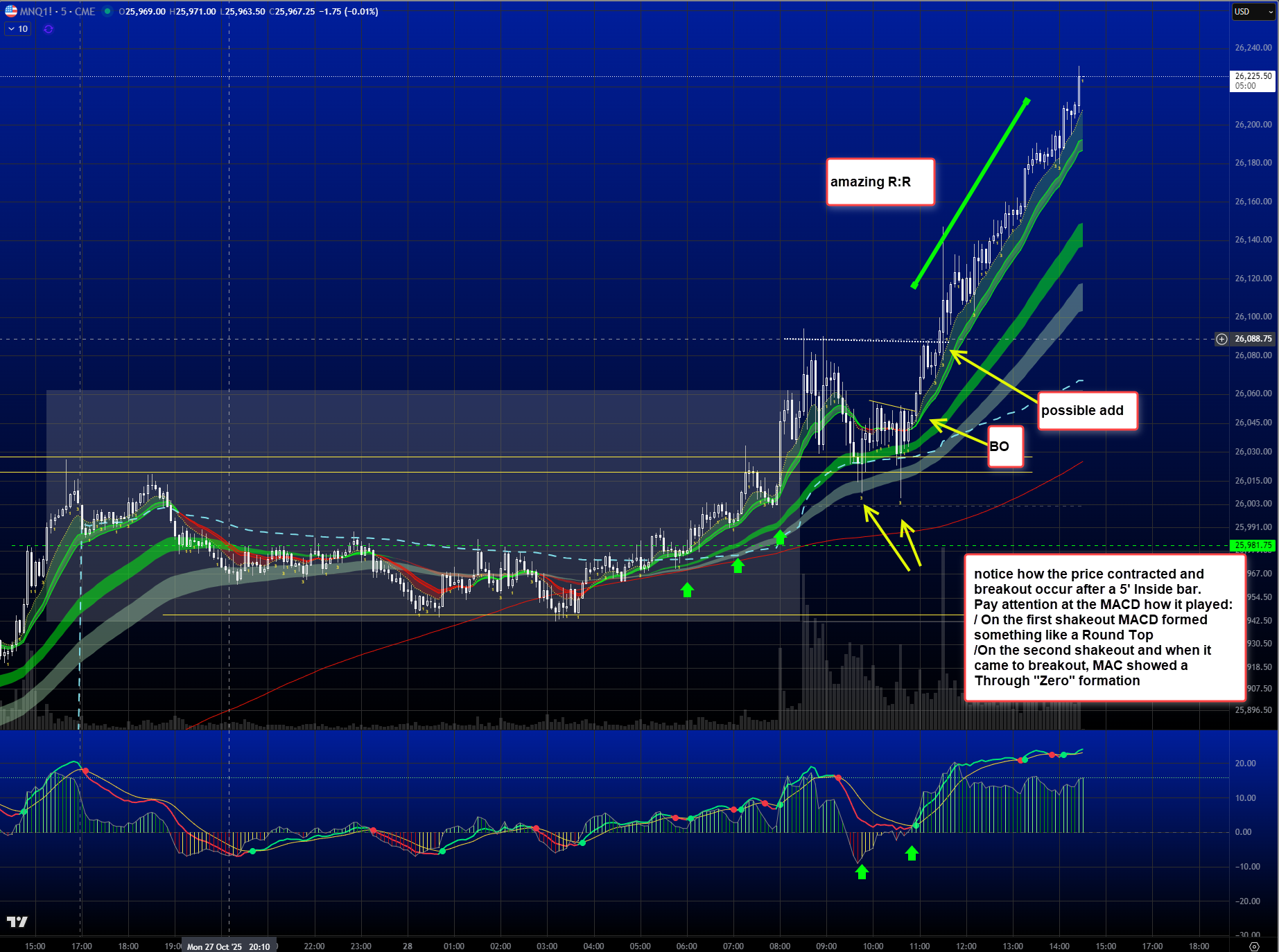The width and height of the screenshot is (1279, 952).
Task: Click the 11:00 time axis label
Action: pos(919,946)
